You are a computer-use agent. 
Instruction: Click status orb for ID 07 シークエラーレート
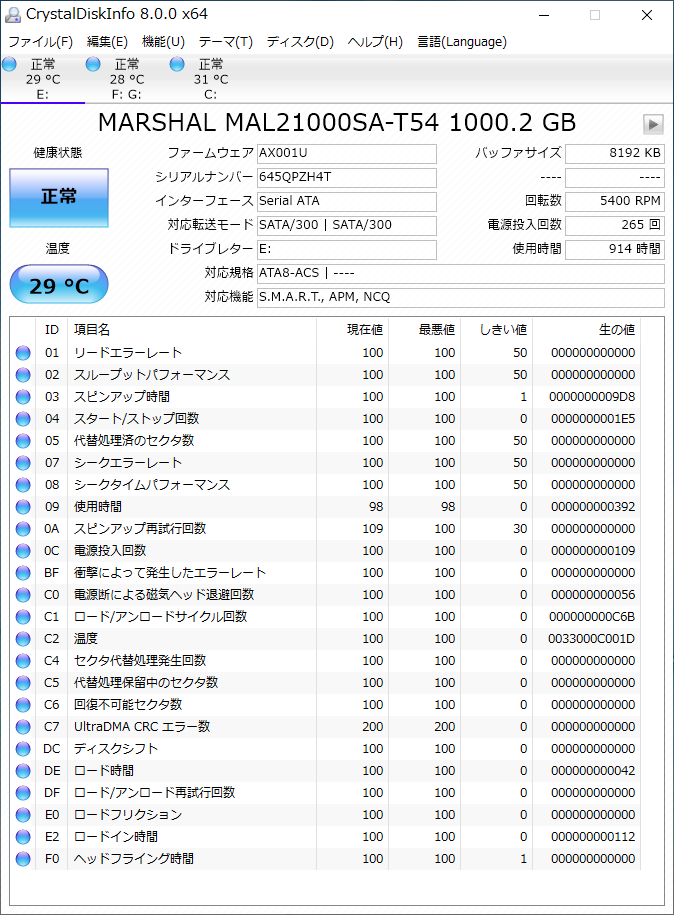coord(23,463)
